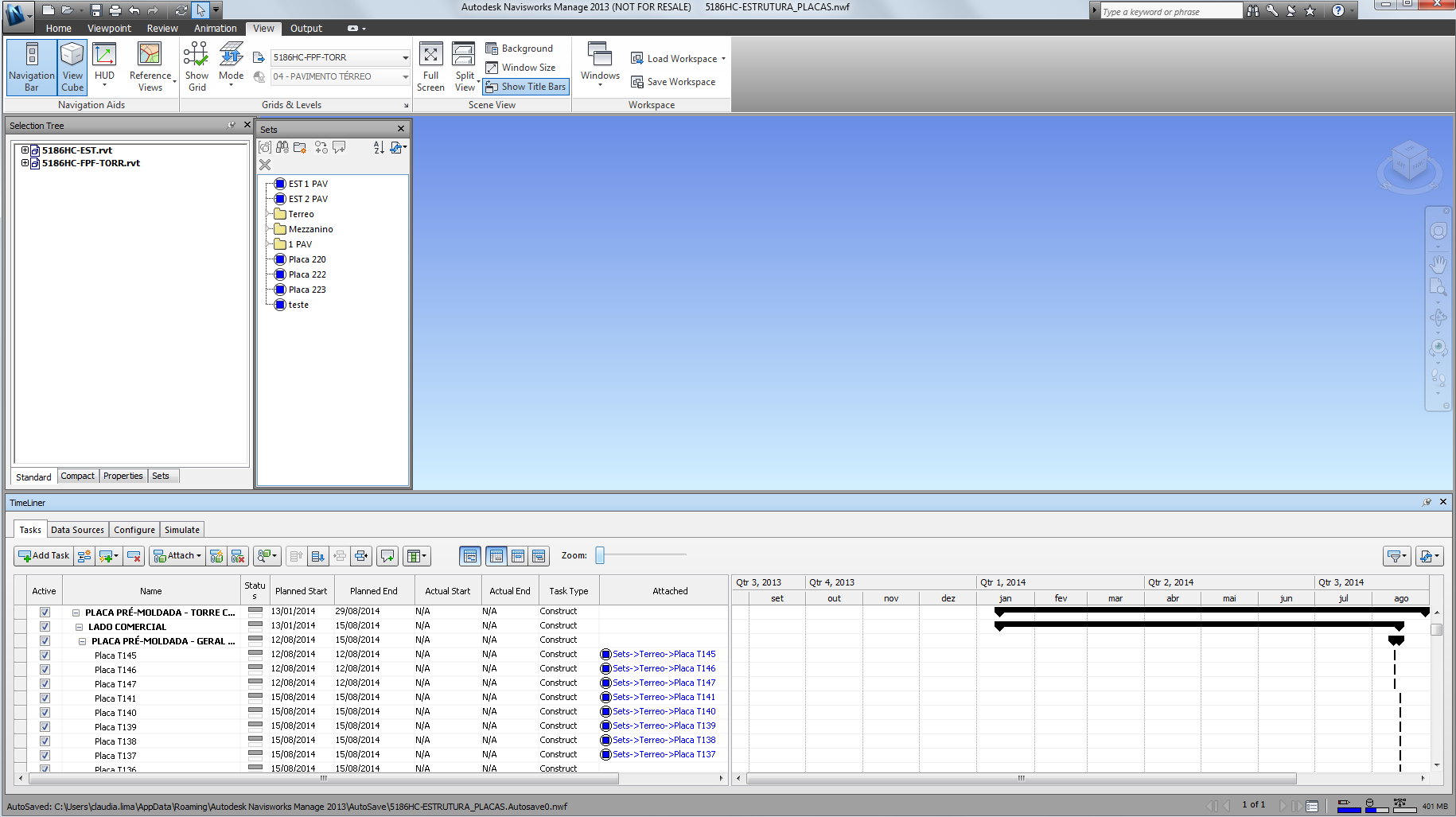Open the Columns chooser in TimeLiner
The image size is (1456, 817).
[x=416, y=556]
